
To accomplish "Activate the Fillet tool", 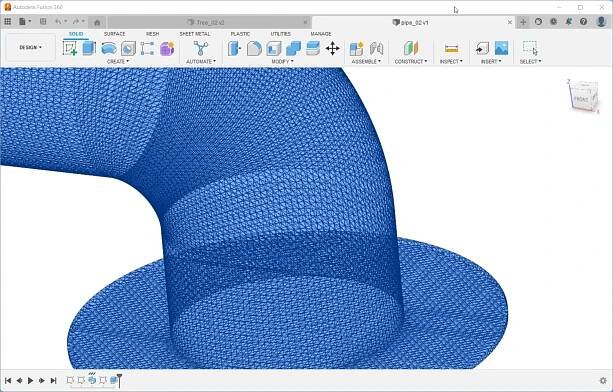I will [254, 48].
